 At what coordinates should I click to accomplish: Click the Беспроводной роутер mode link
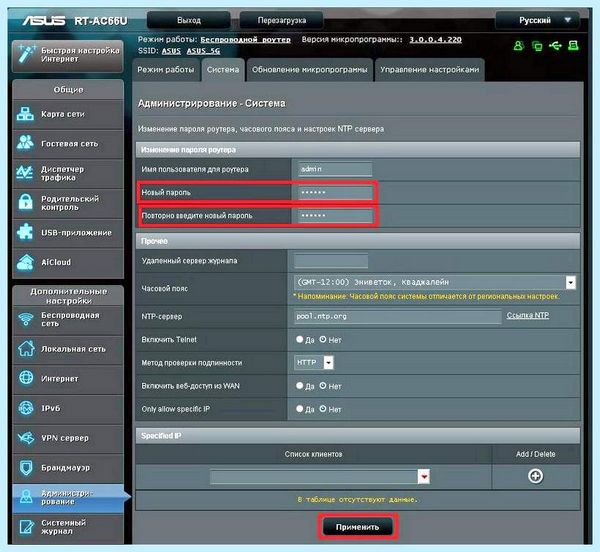click(246, 39)
